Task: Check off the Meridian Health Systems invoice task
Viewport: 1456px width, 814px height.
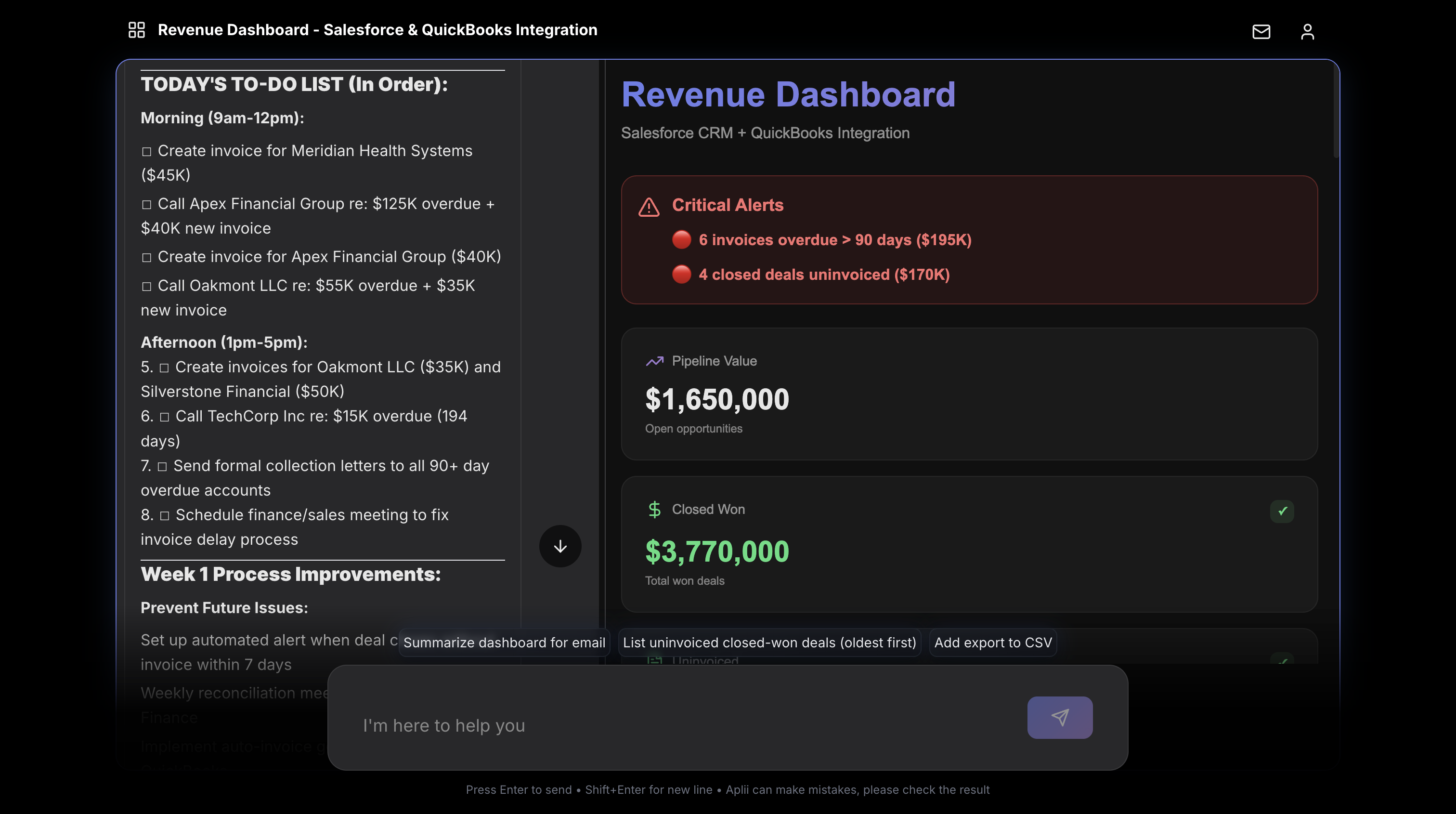Action: (x=147, y=150)
